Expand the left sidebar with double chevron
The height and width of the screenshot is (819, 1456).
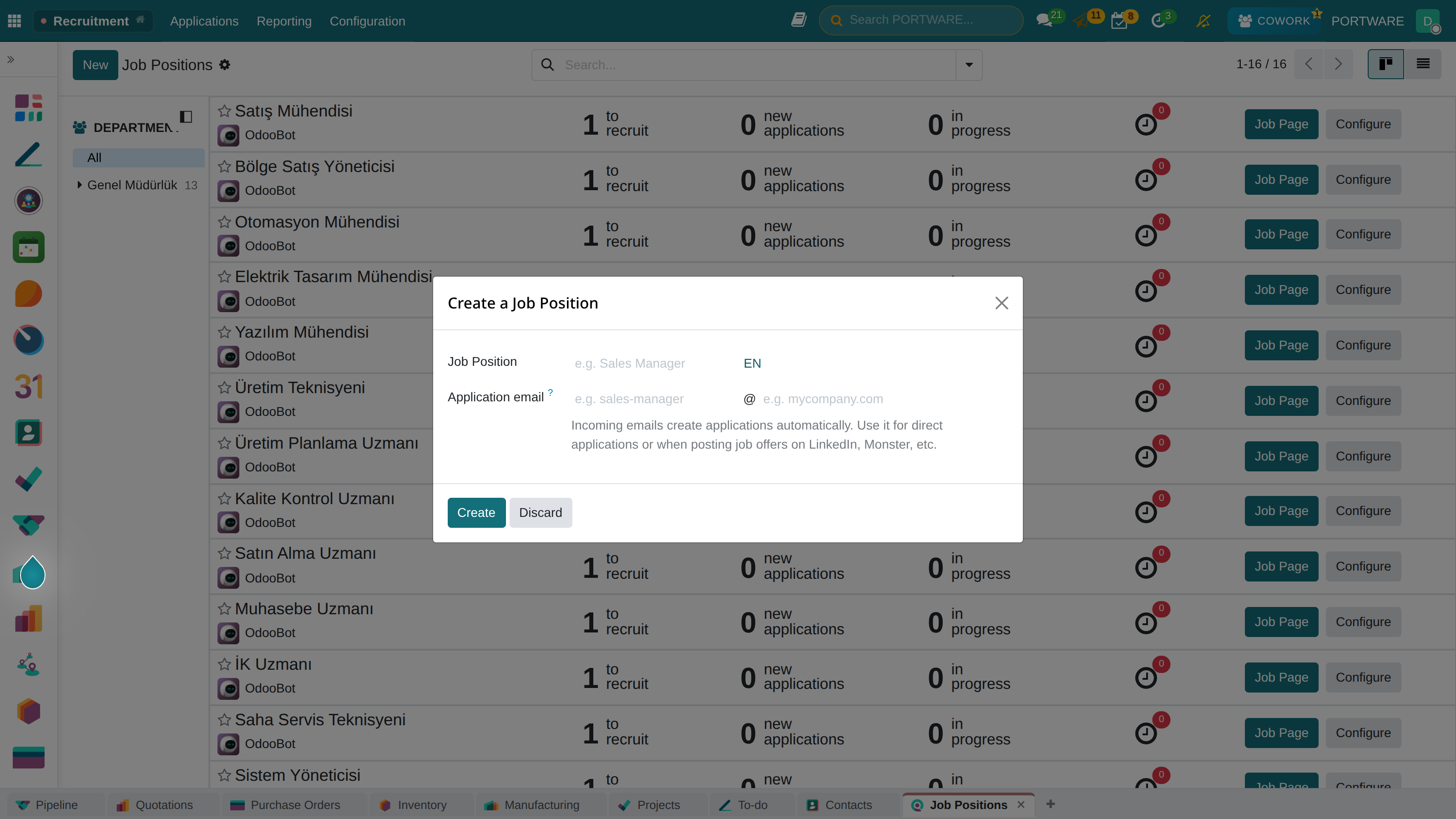[x=11, y=59]
